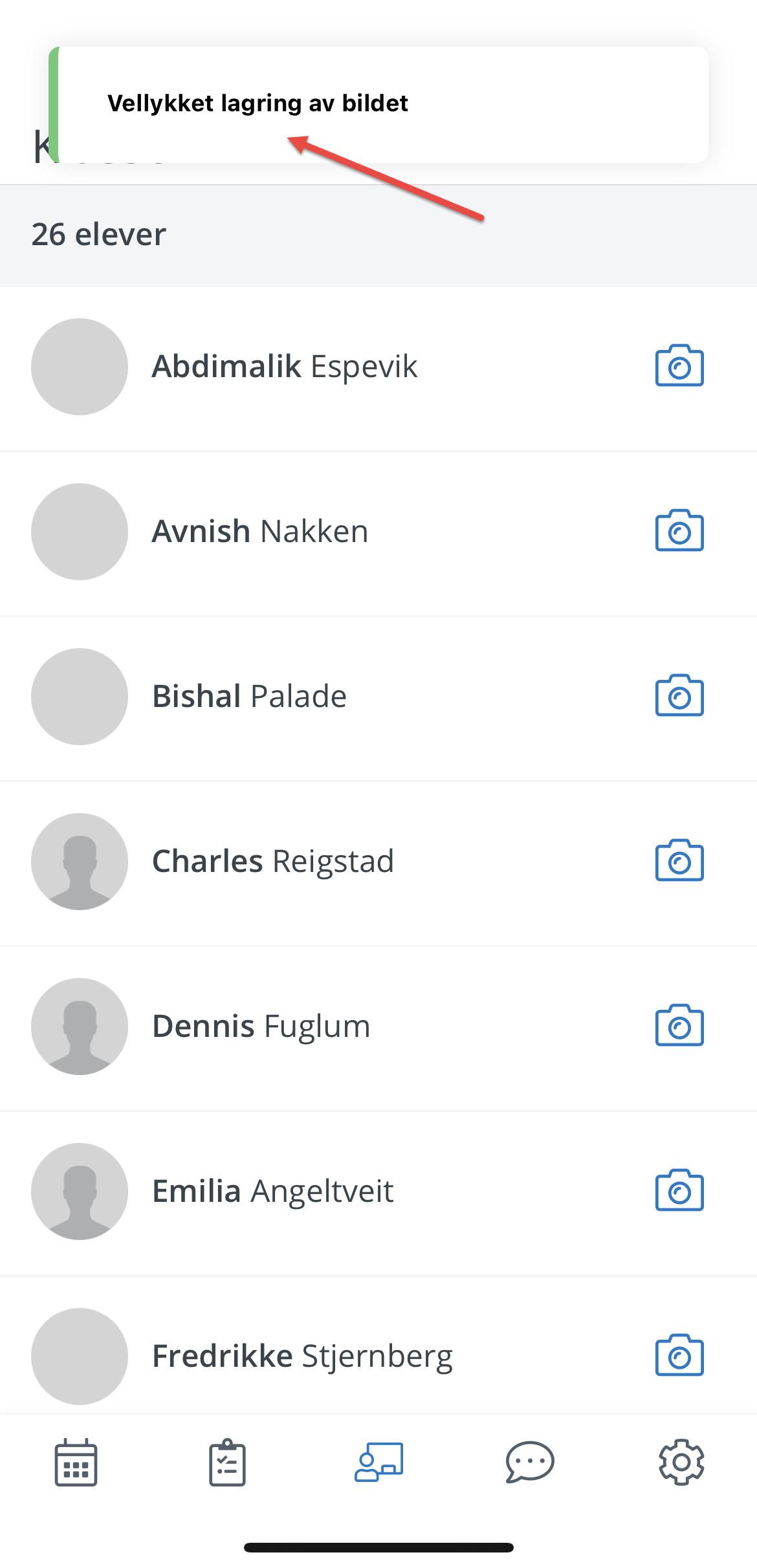Select Charles Reigstad's profile avatar
The height and width of the screenshot is (1568, 757).
(80, 861)
